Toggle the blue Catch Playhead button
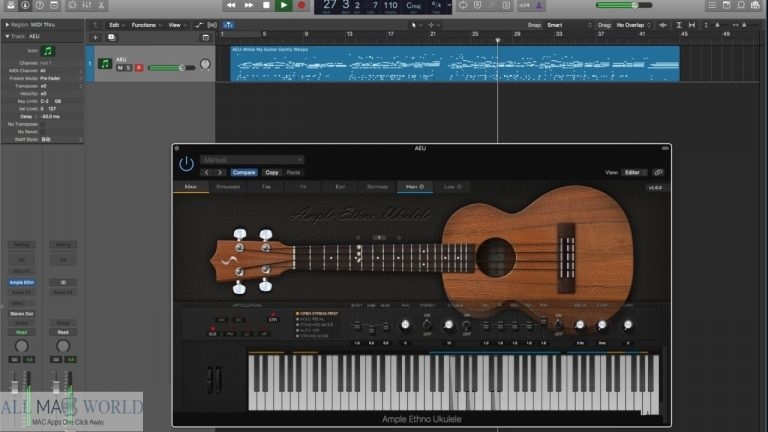Viewport: 768px width, 432px height. [x=228, y=25]
